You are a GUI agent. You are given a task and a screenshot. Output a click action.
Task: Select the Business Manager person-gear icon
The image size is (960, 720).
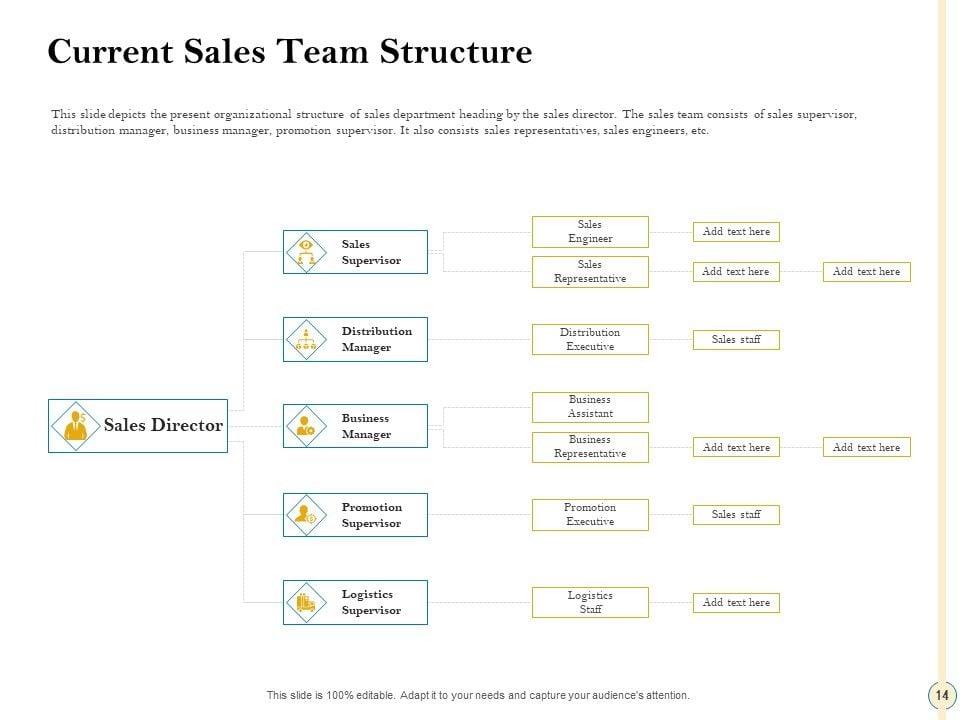(306, 426)
